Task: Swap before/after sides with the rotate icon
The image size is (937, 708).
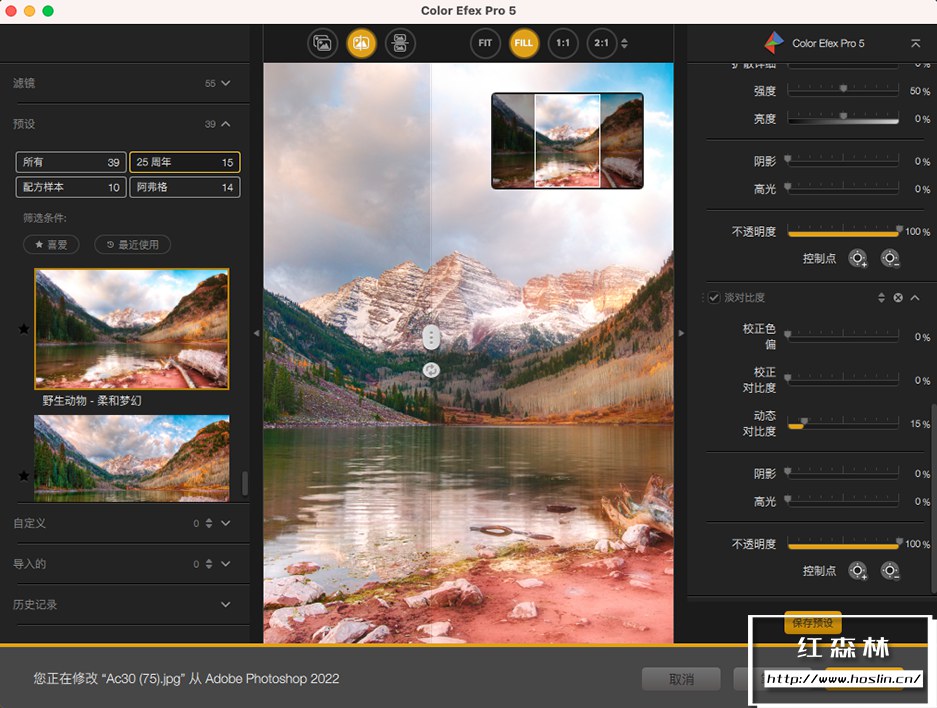Action: click(431, 370)
